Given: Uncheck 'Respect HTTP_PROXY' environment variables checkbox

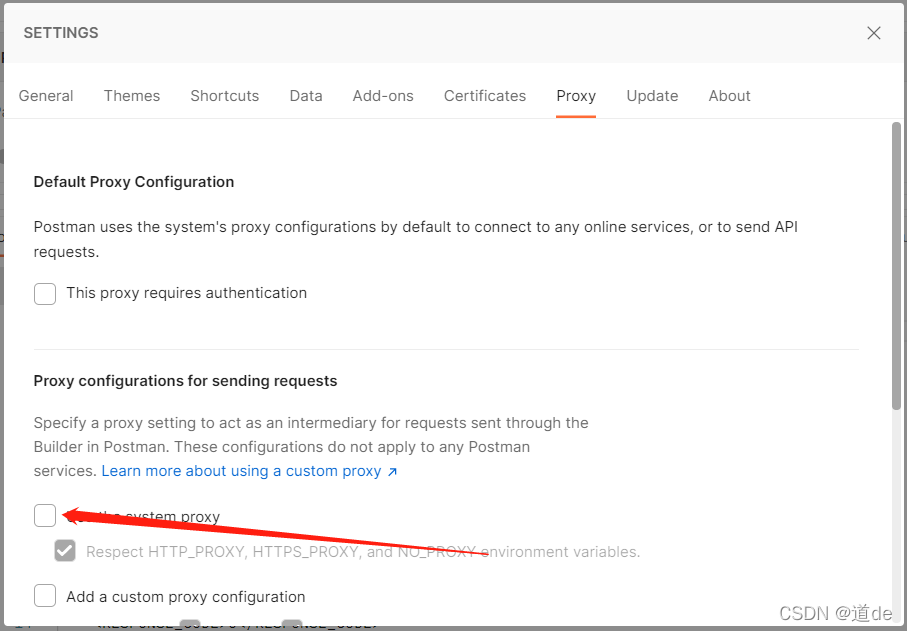Looking at the screenshot, I should (65, 551).
